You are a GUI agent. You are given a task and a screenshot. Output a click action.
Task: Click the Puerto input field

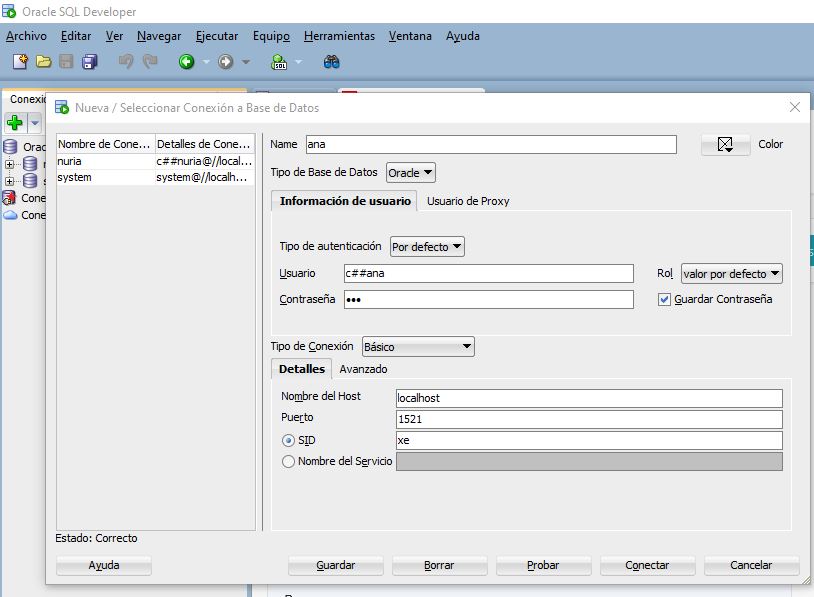[x=589, y=419]
